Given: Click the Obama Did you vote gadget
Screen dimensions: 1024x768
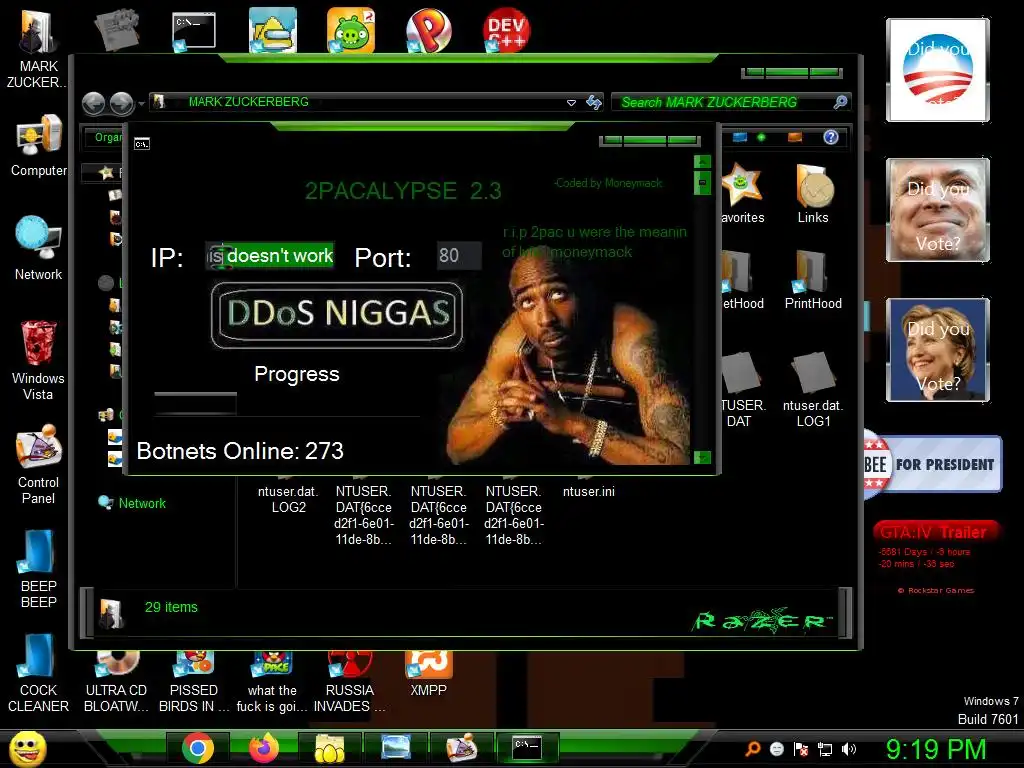Looking at the screenshot, I should [937, 70].
